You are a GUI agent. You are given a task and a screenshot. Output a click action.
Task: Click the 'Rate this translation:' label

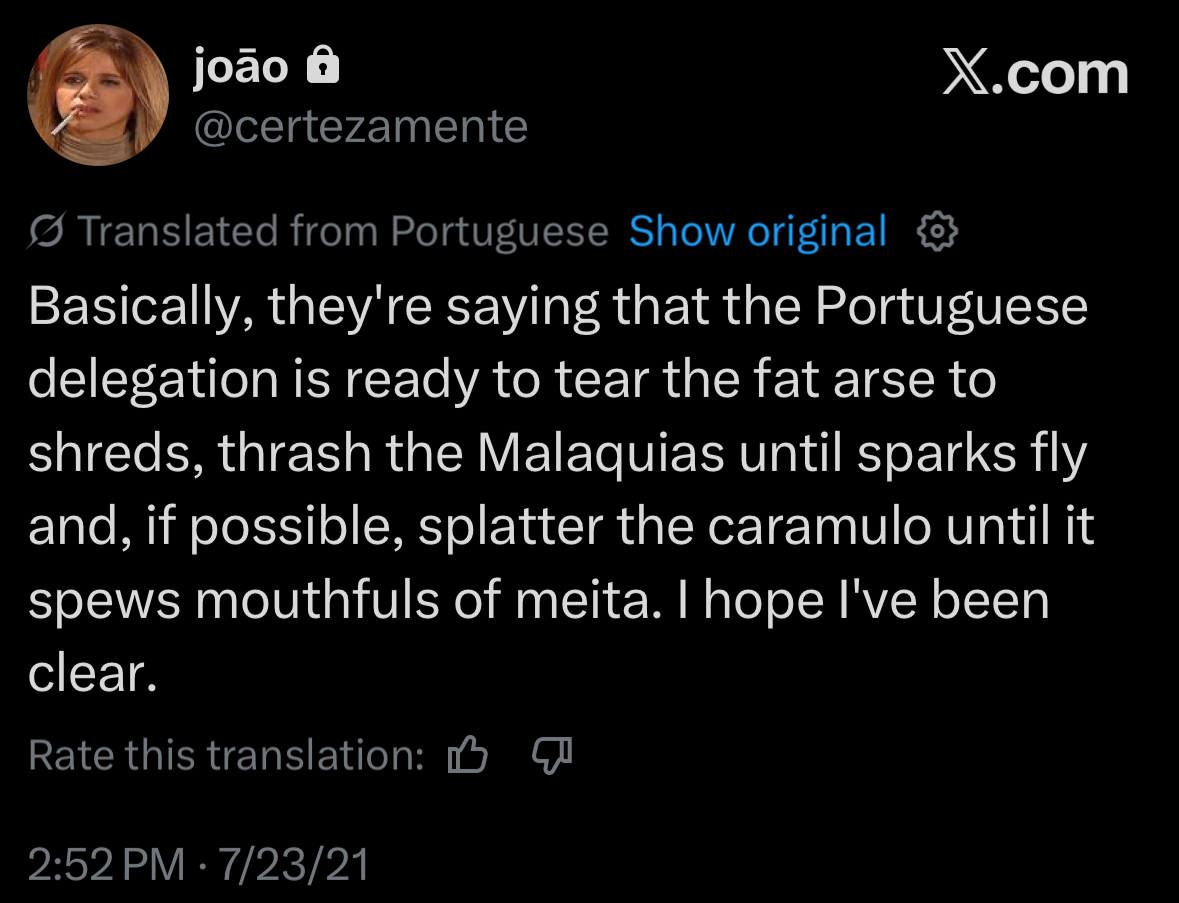[x=227, y=756]
